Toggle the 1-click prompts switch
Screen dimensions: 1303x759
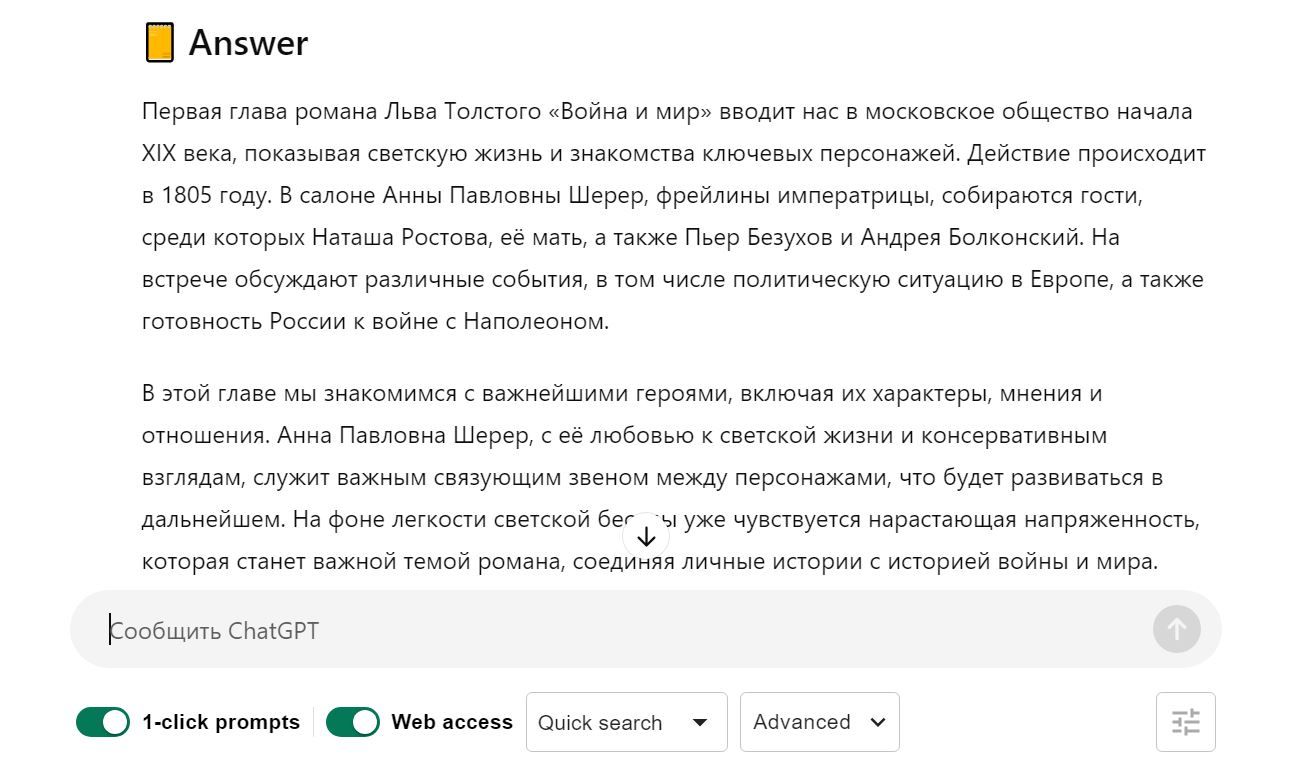click(x=103, y=722)
